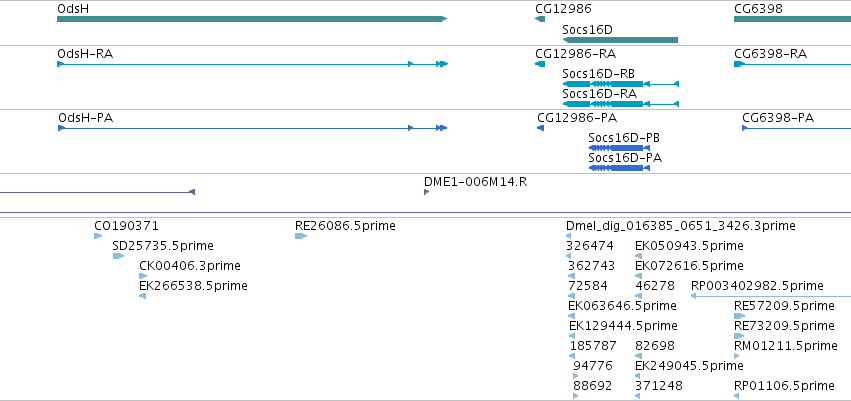Select the Dmel_dig_016385_0651_3426.3prime label
This screenshot has height=401, width=851.
tap(681, 226)
